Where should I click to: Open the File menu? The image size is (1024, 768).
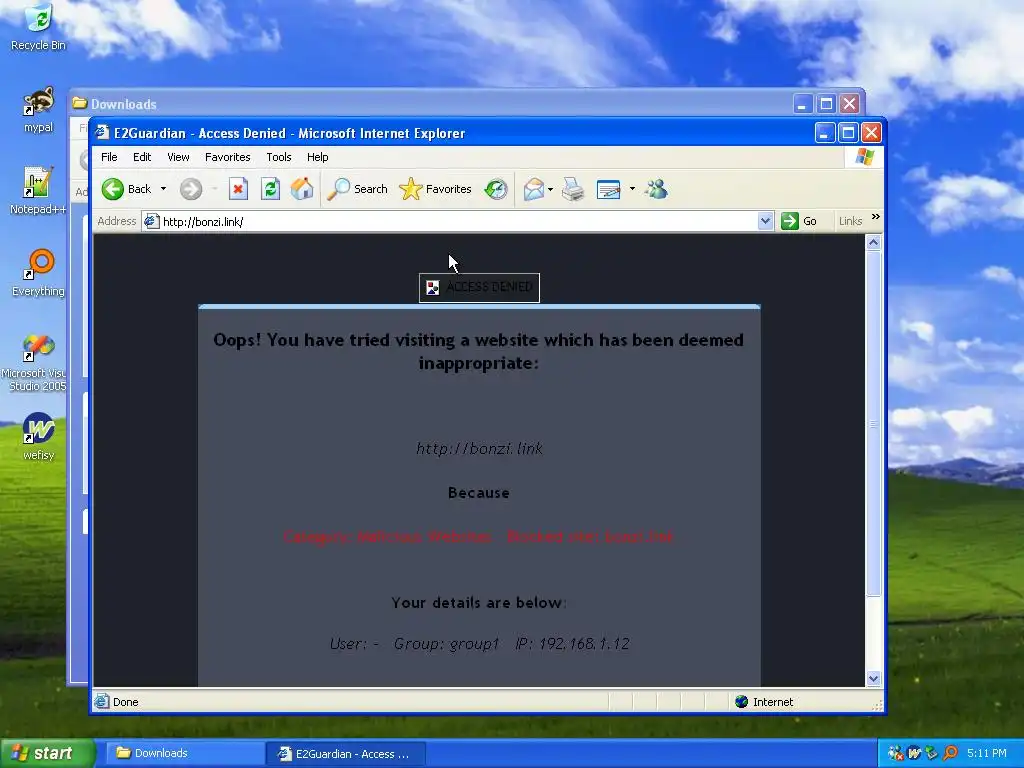(109, 157)
